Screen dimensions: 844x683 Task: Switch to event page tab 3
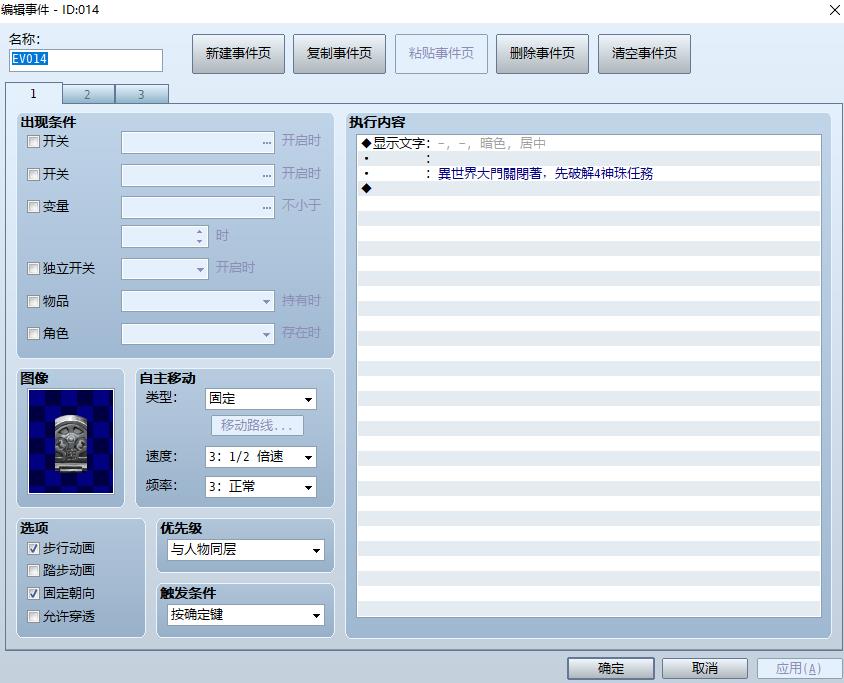tap(142, 95)
